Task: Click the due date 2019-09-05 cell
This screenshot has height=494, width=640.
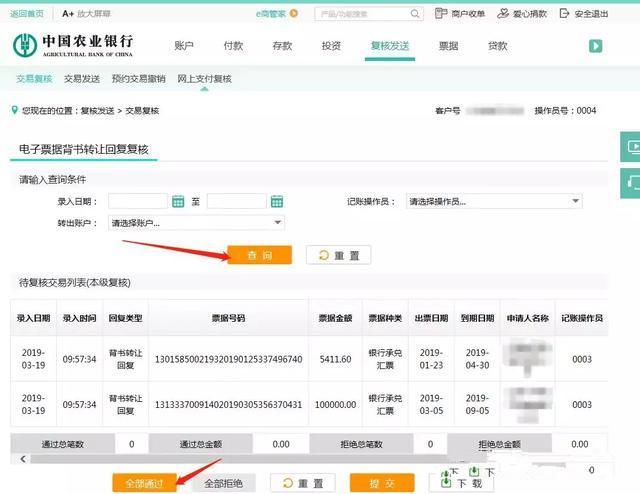Action: (x=477, y=405)
